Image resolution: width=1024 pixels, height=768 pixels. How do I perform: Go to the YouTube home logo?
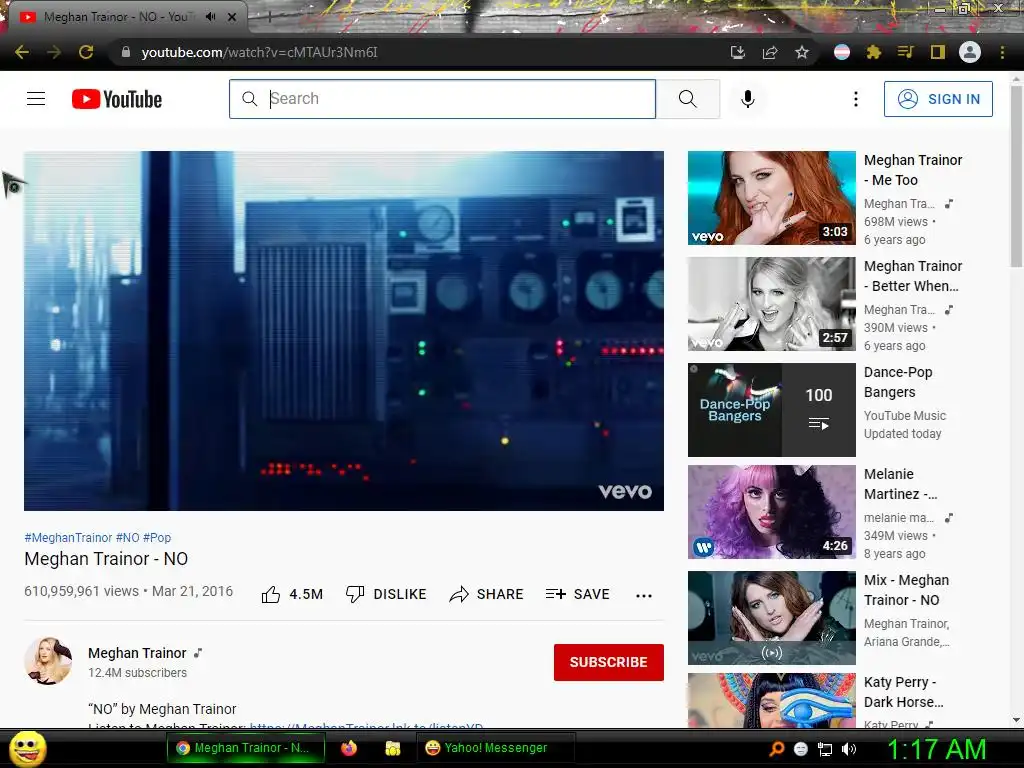tap(117, 99)
